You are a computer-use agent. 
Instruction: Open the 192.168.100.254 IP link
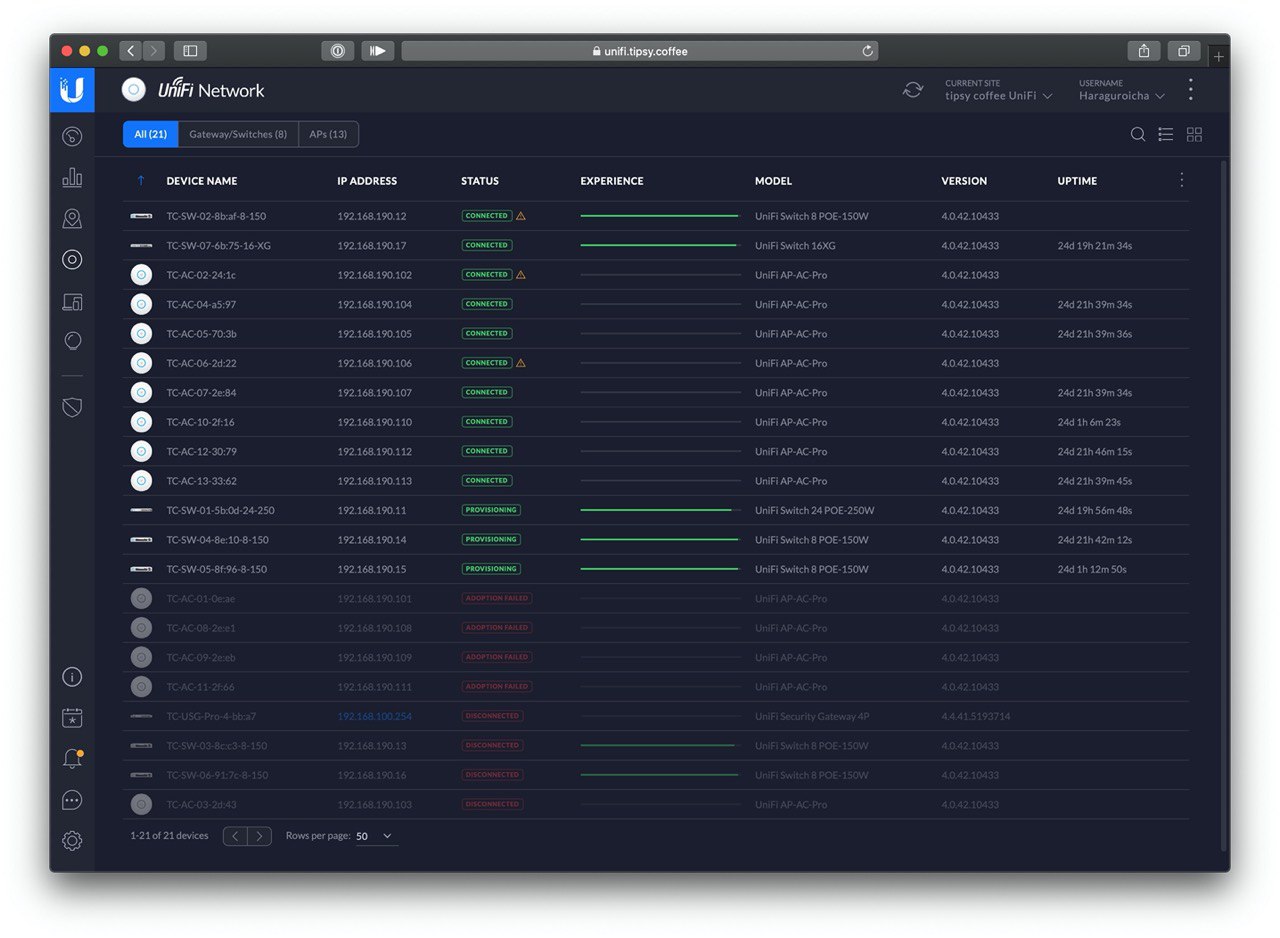pos(374,716)
